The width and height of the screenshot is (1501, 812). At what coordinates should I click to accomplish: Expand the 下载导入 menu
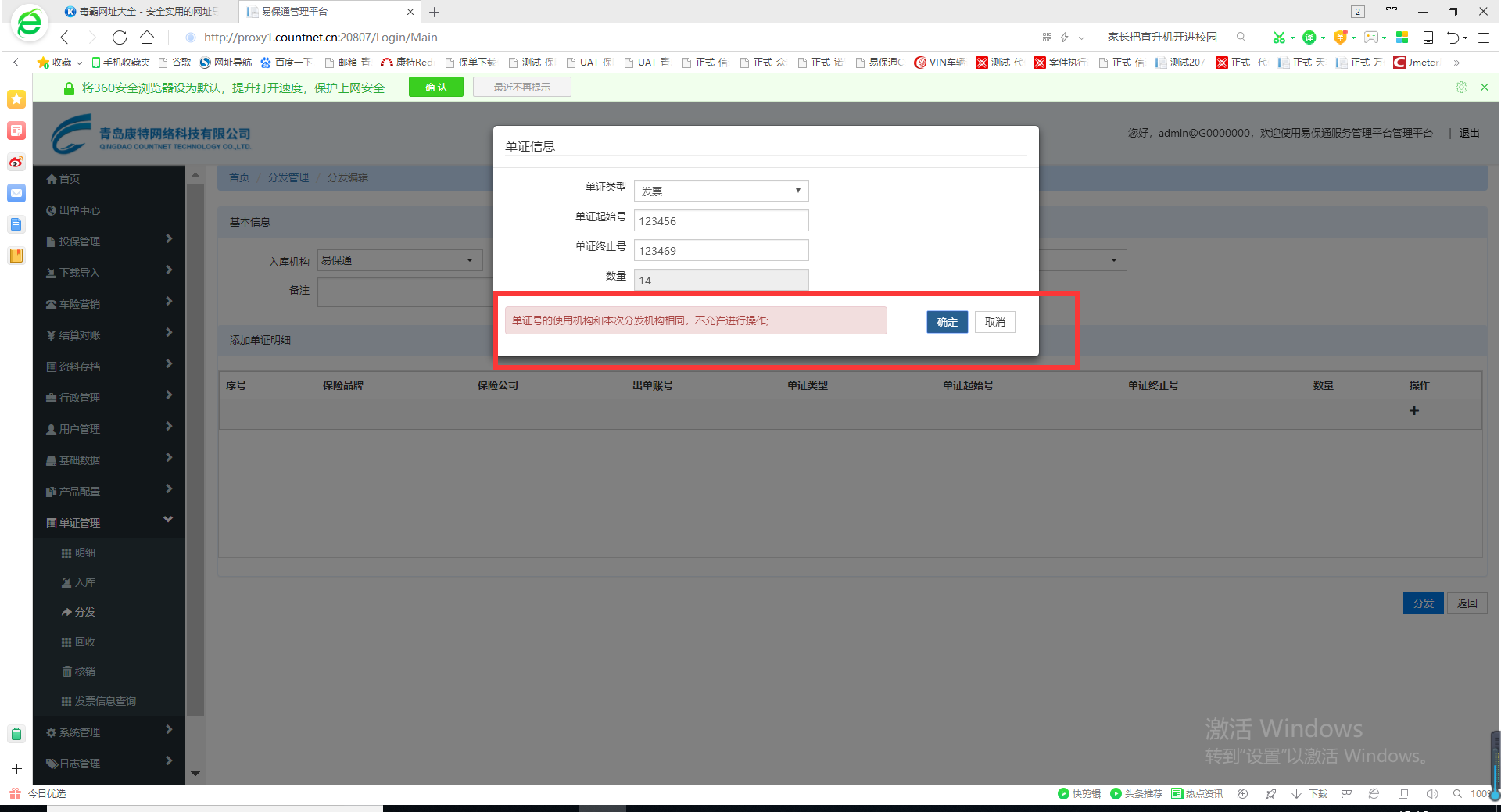click(x=109, y=273)
